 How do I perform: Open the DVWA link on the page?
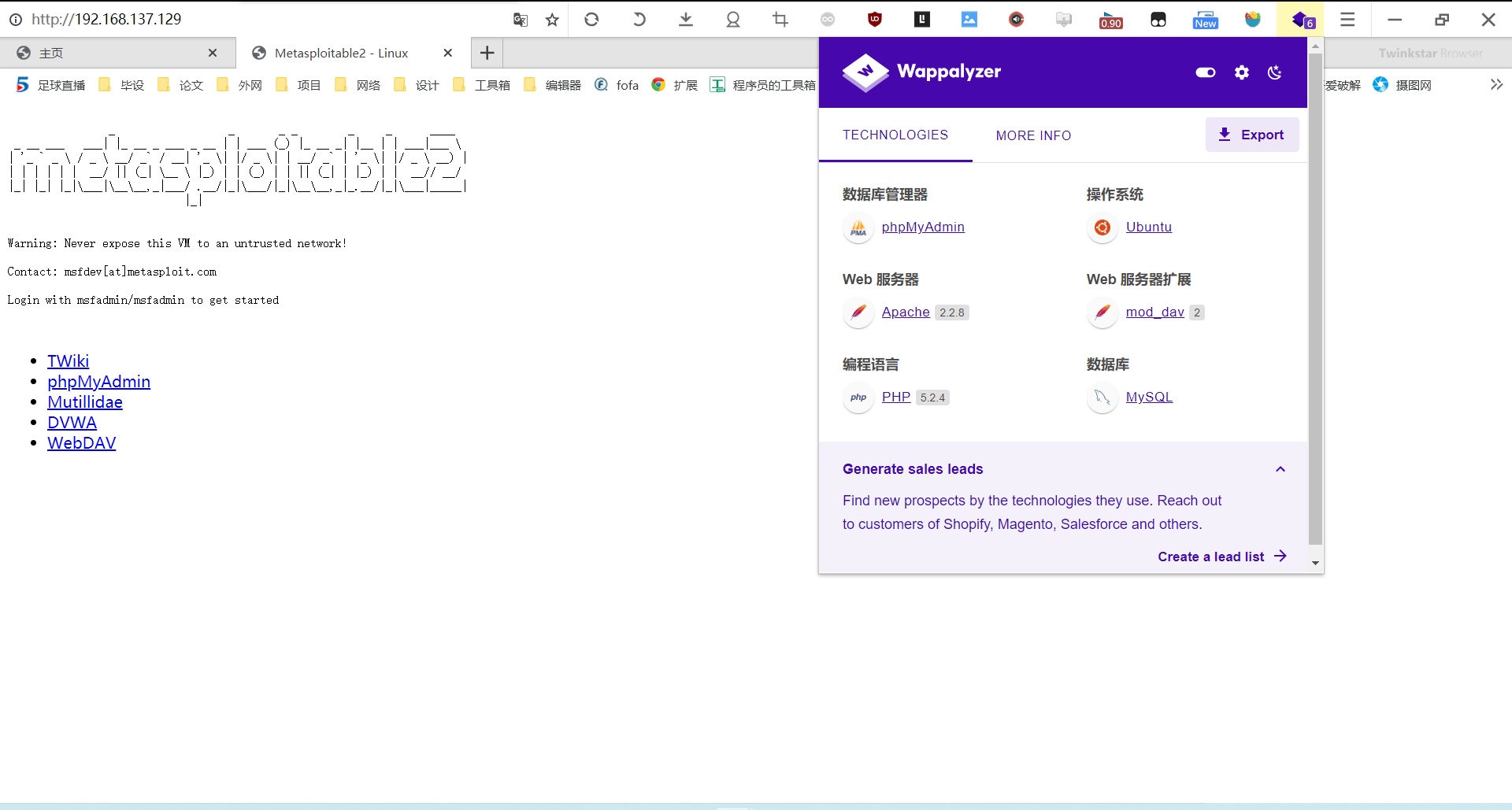72,422
